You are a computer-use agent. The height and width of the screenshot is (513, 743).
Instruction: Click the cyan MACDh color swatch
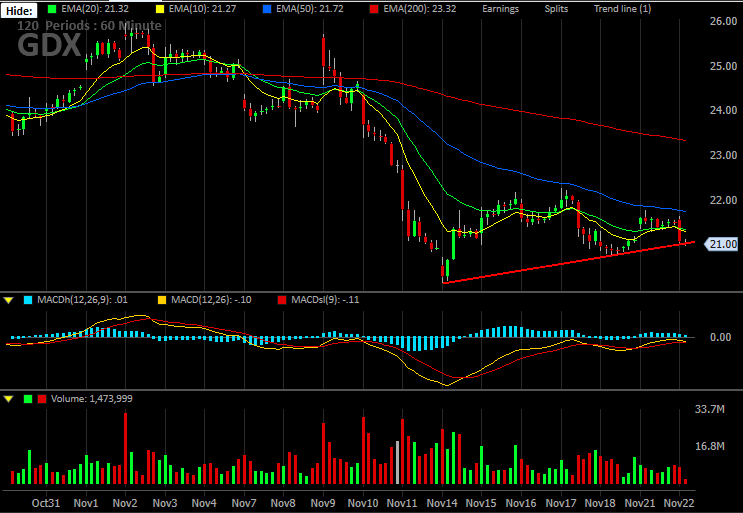click(x=28, y=300)
